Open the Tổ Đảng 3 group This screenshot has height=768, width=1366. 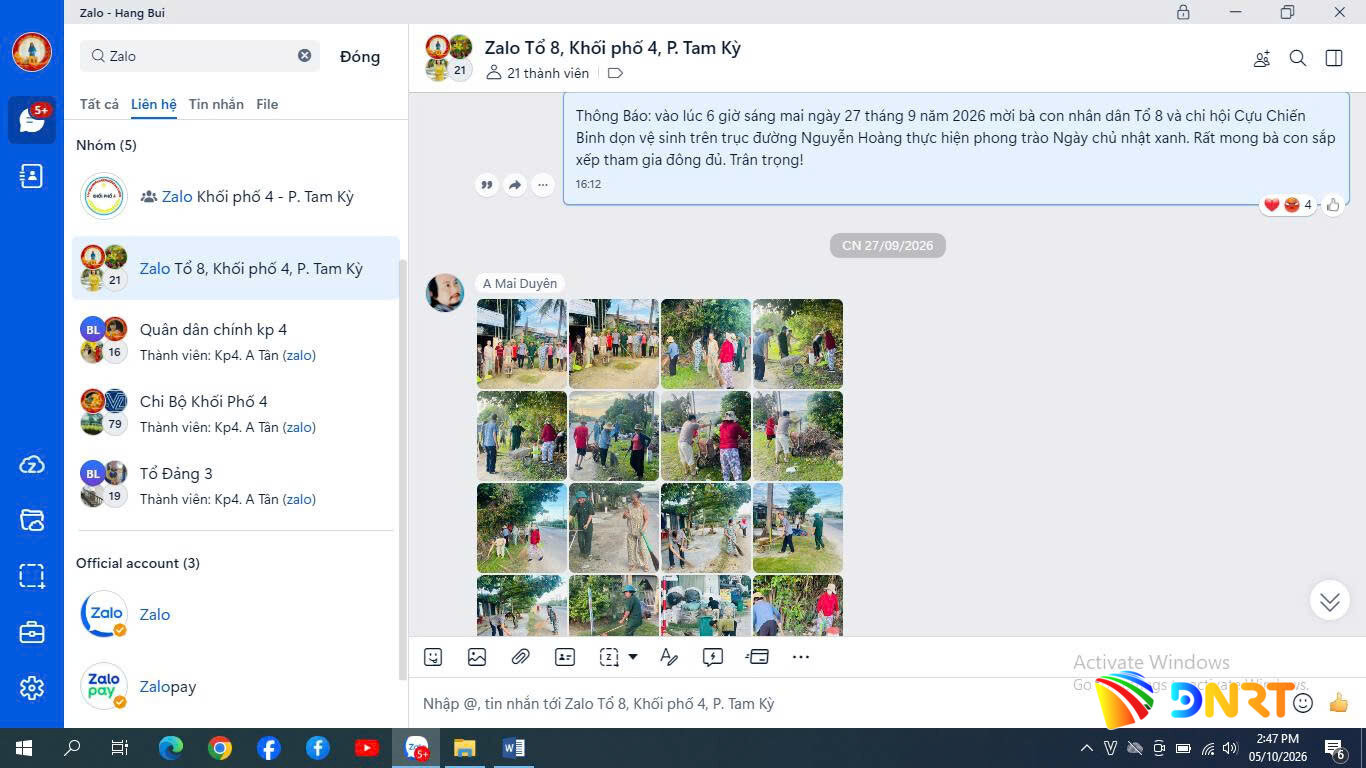[236, 484]
